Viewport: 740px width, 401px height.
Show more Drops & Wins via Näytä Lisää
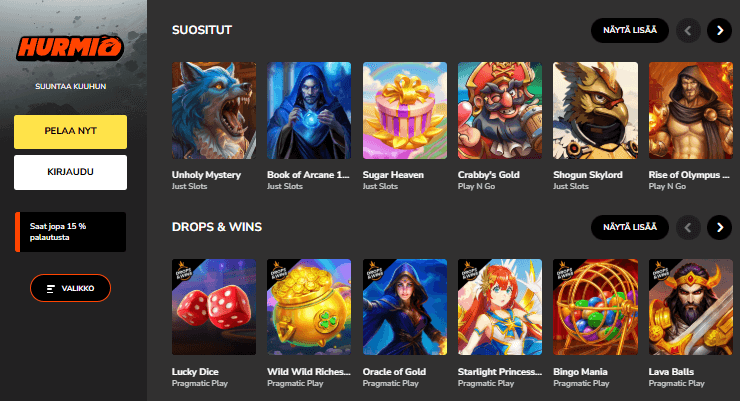tap(630, 227)
